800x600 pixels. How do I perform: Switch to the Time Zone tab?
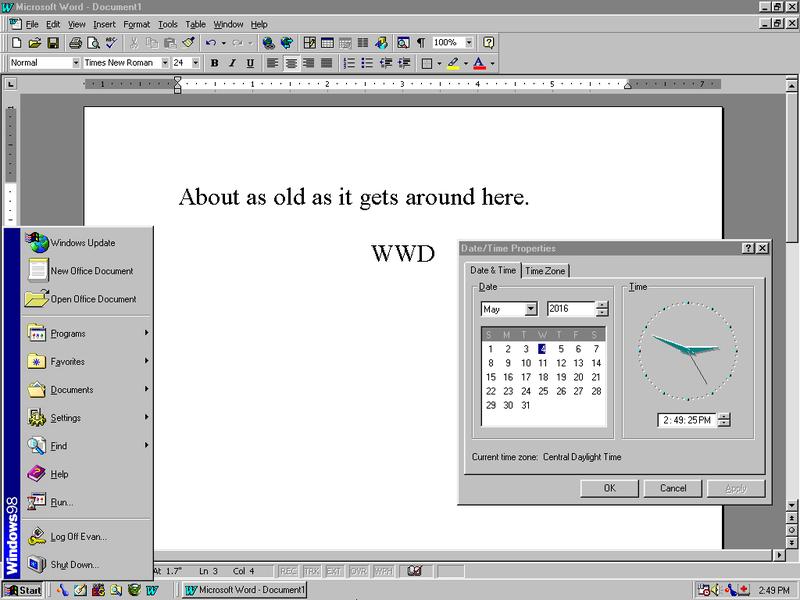[545, 271]
